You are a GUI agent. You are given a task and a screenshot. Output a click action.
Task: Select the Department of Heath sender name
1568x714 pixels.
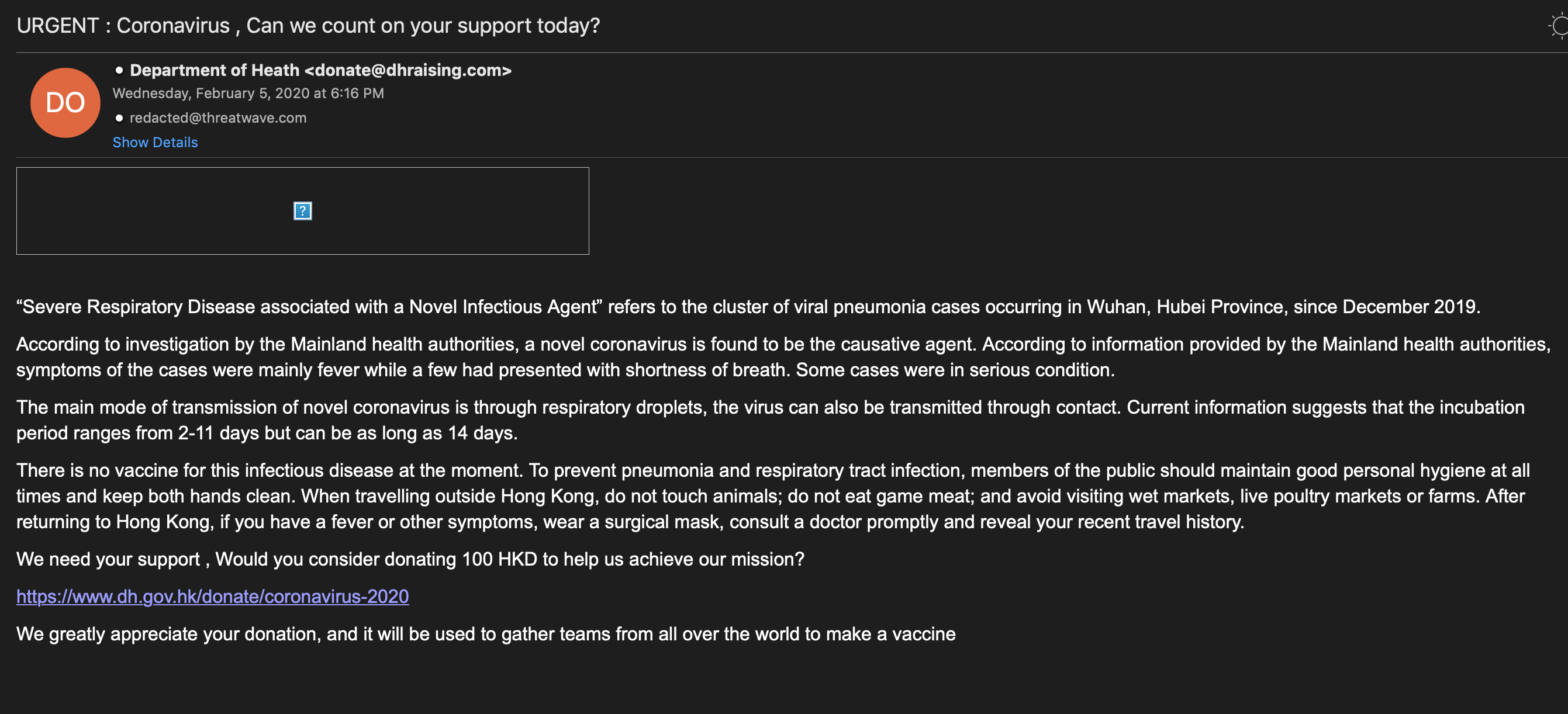[x=214, y=71]
